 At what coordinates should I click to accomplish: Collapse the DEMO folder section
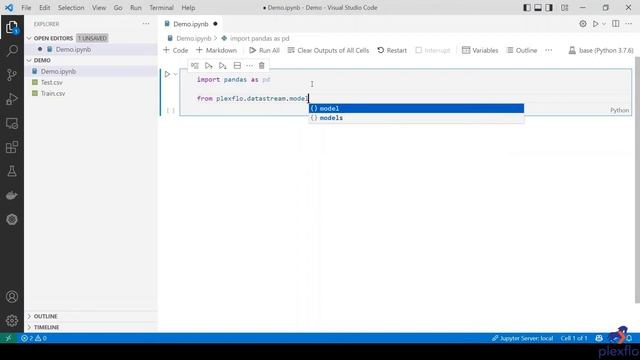[91, 60]
